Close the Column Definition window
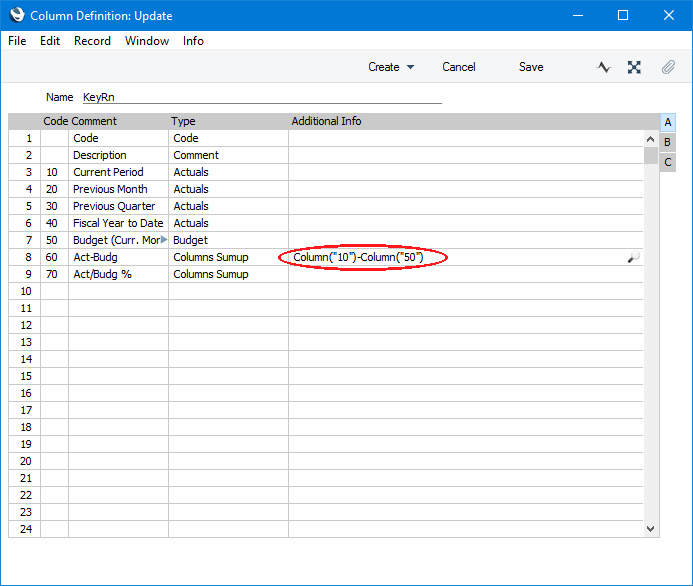693x586 pixels. pyautogui.click(x=669, y=15)
